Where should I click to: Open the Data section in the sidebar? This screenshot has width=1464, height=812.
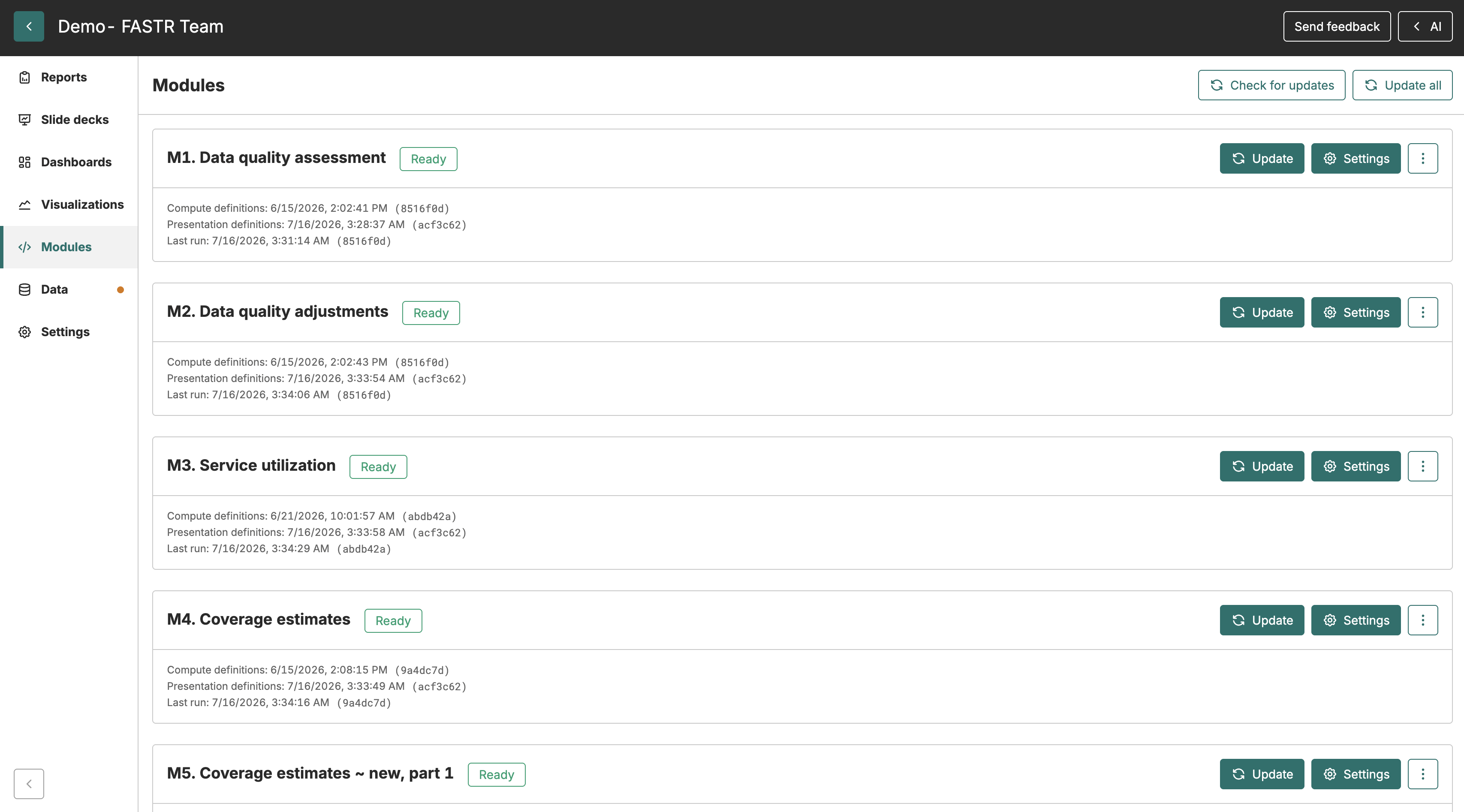point(69,289)
